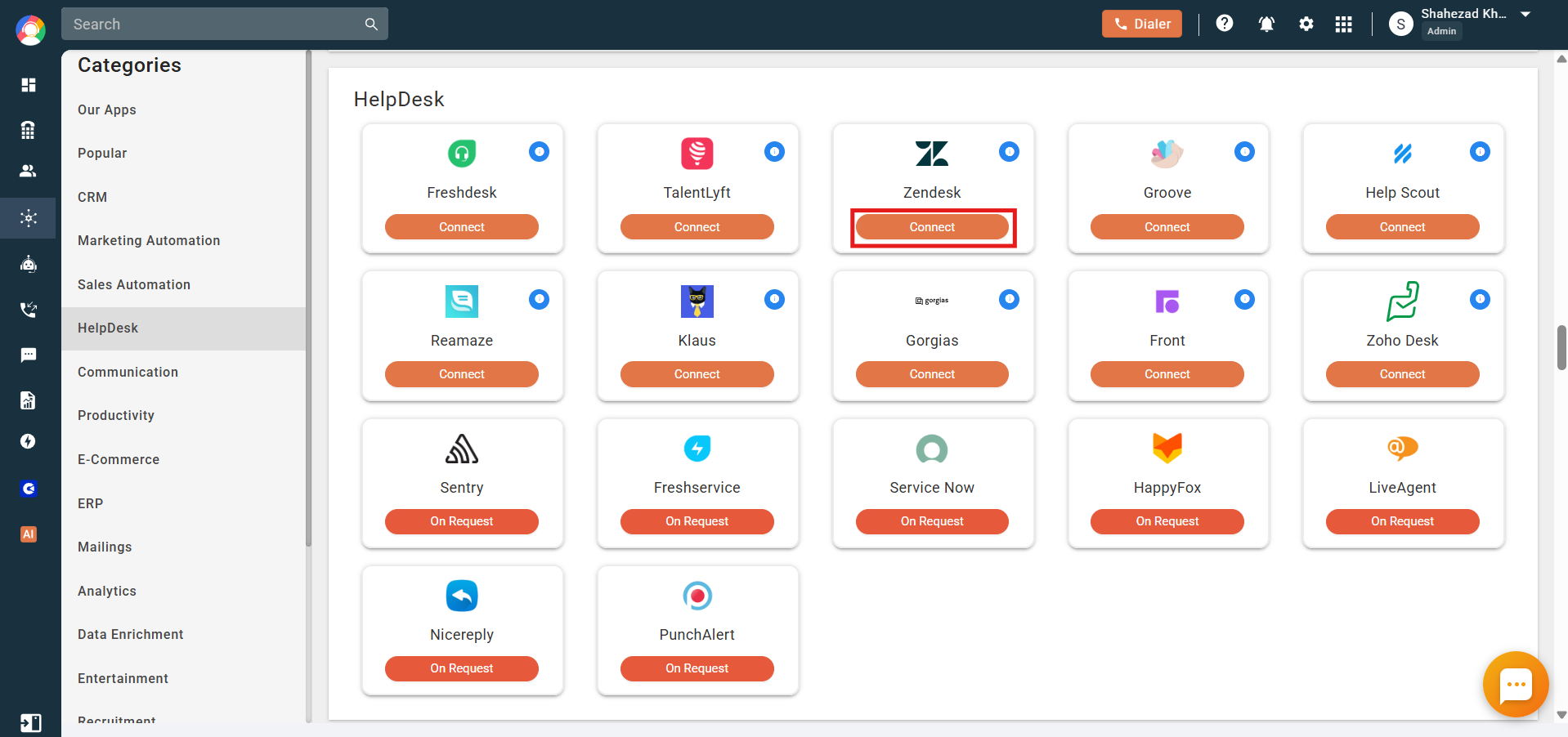Screen dimensions: 1568x737
Task: Click the user avatar with letter S
Action: (x=1401, y=24)
